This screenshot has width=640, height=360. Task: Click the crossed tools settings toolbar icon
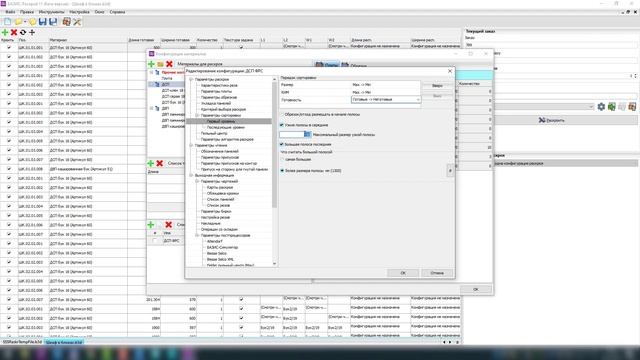tap(77, 22)
